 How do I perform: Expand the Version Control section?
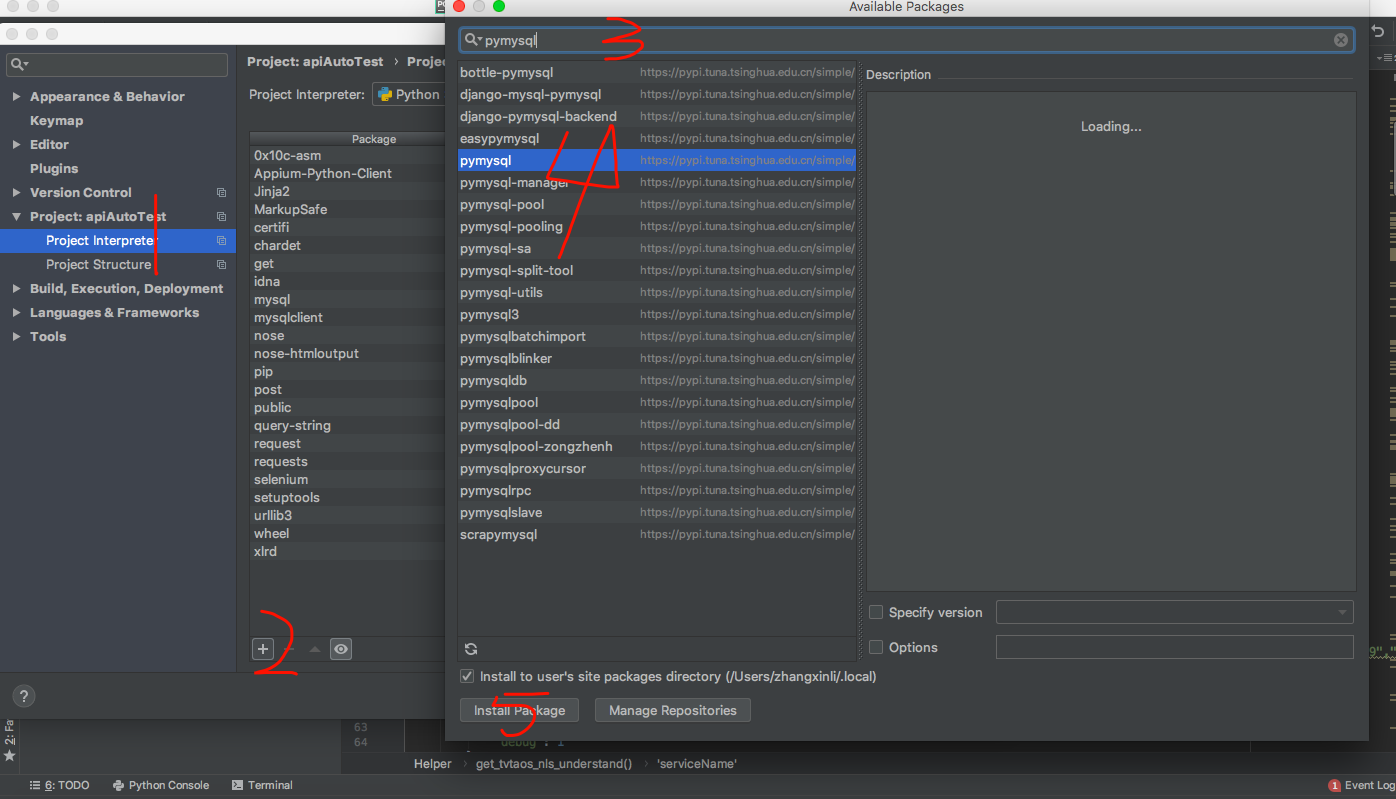[x=16, y=193]
